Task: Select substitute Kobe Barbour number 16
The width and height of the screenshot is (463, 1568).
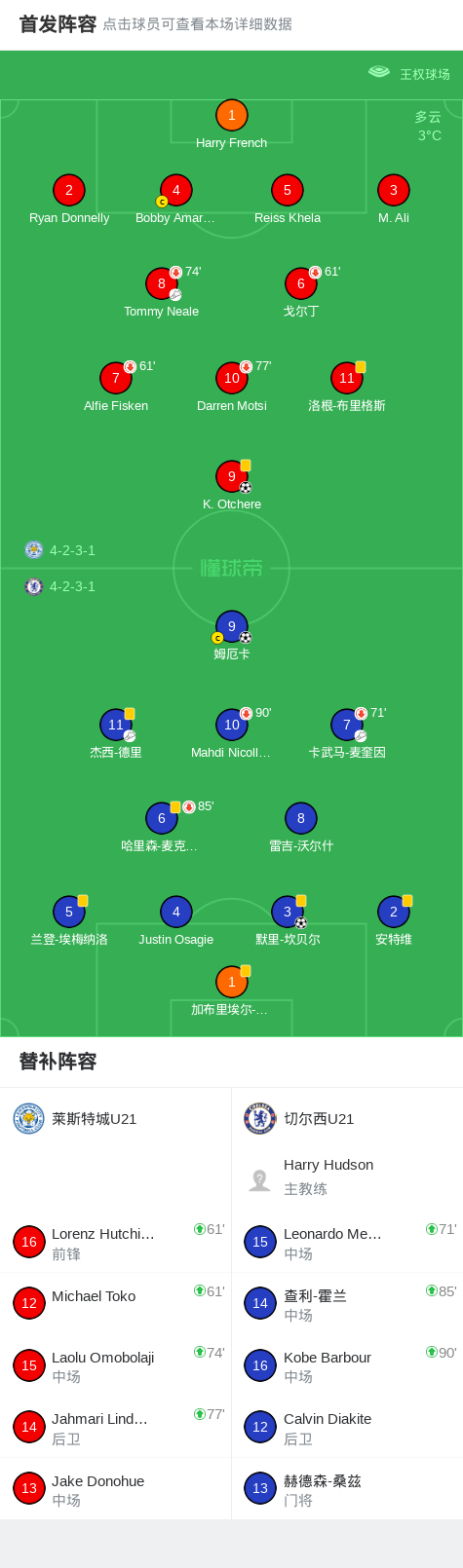Action: 347,1365
